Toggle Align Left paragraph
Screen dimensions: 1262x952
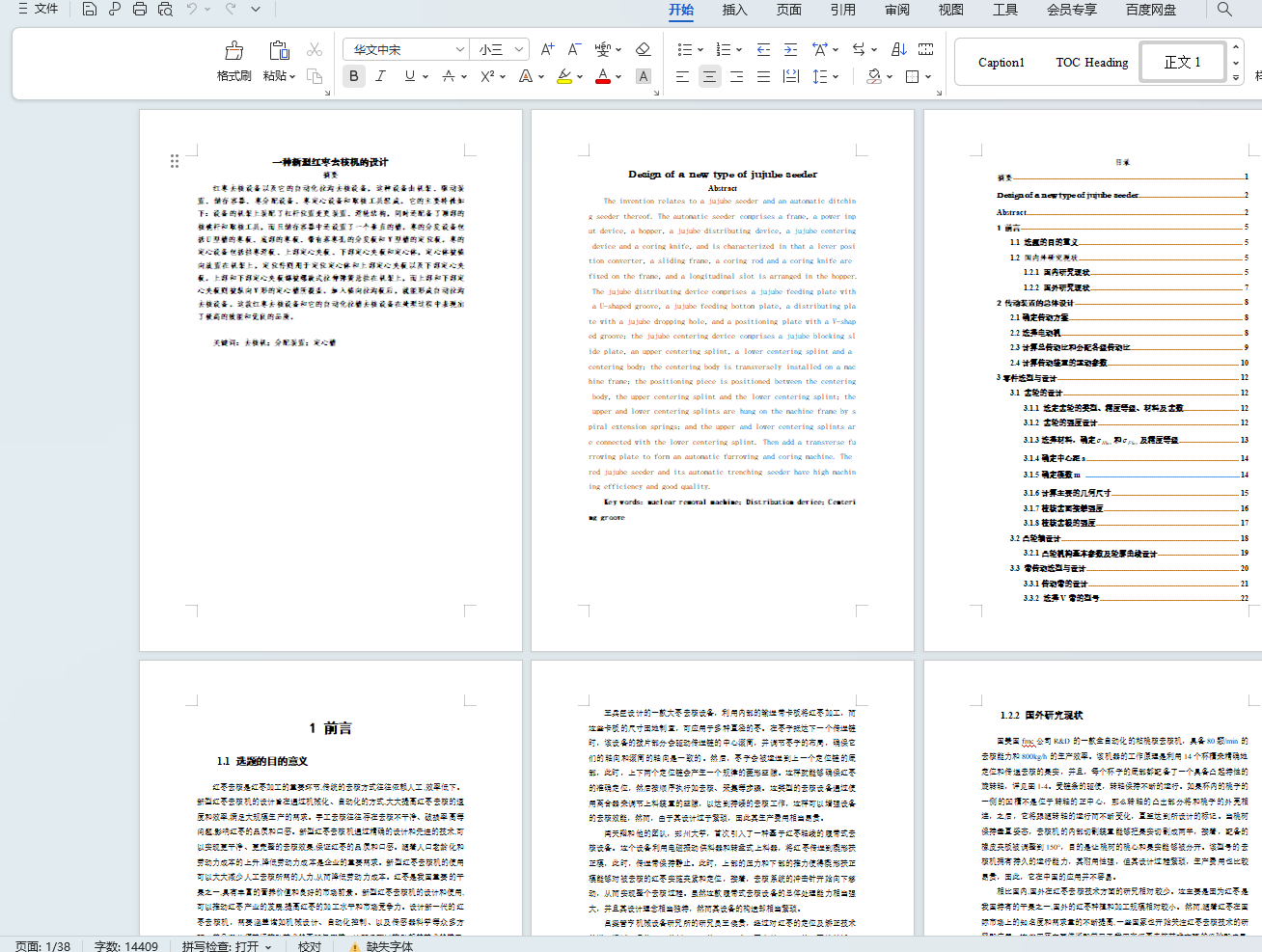[682, 76]
